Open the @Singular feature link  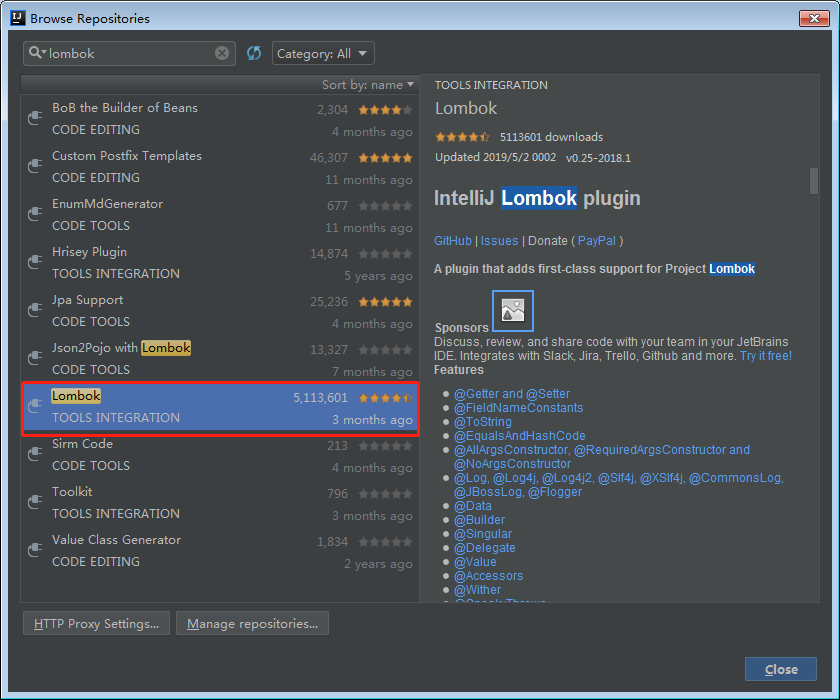tap(483, 534)
